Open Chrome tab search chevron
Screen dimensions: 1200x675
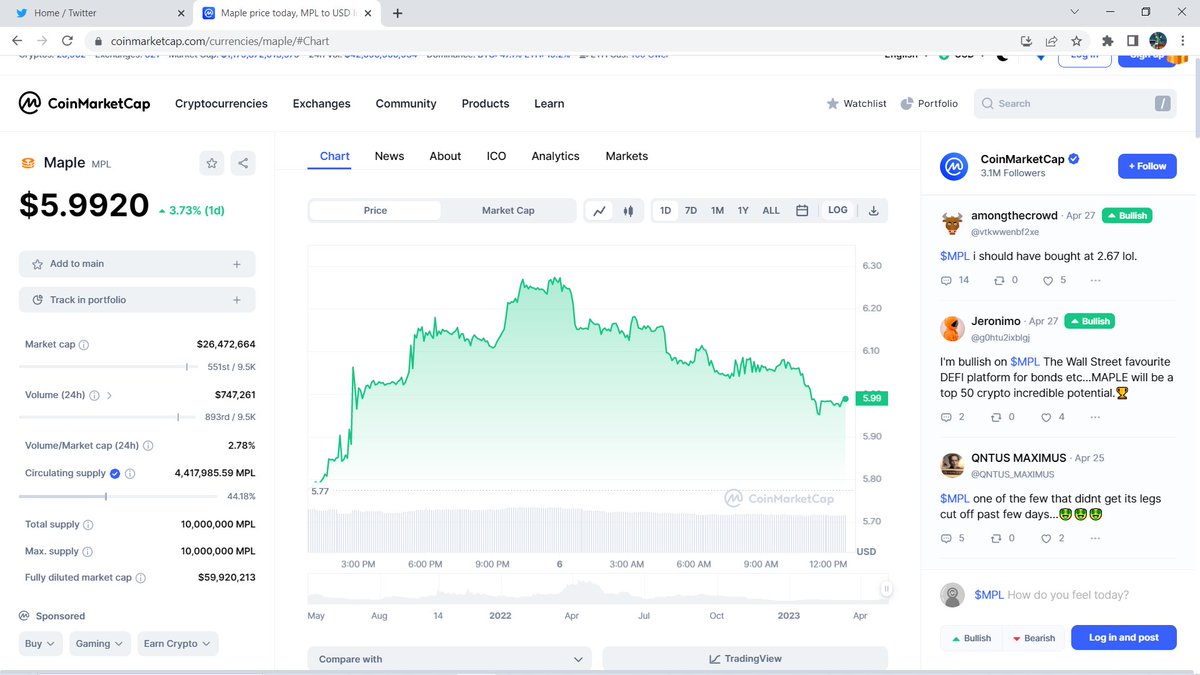[x=1074, y=12]
